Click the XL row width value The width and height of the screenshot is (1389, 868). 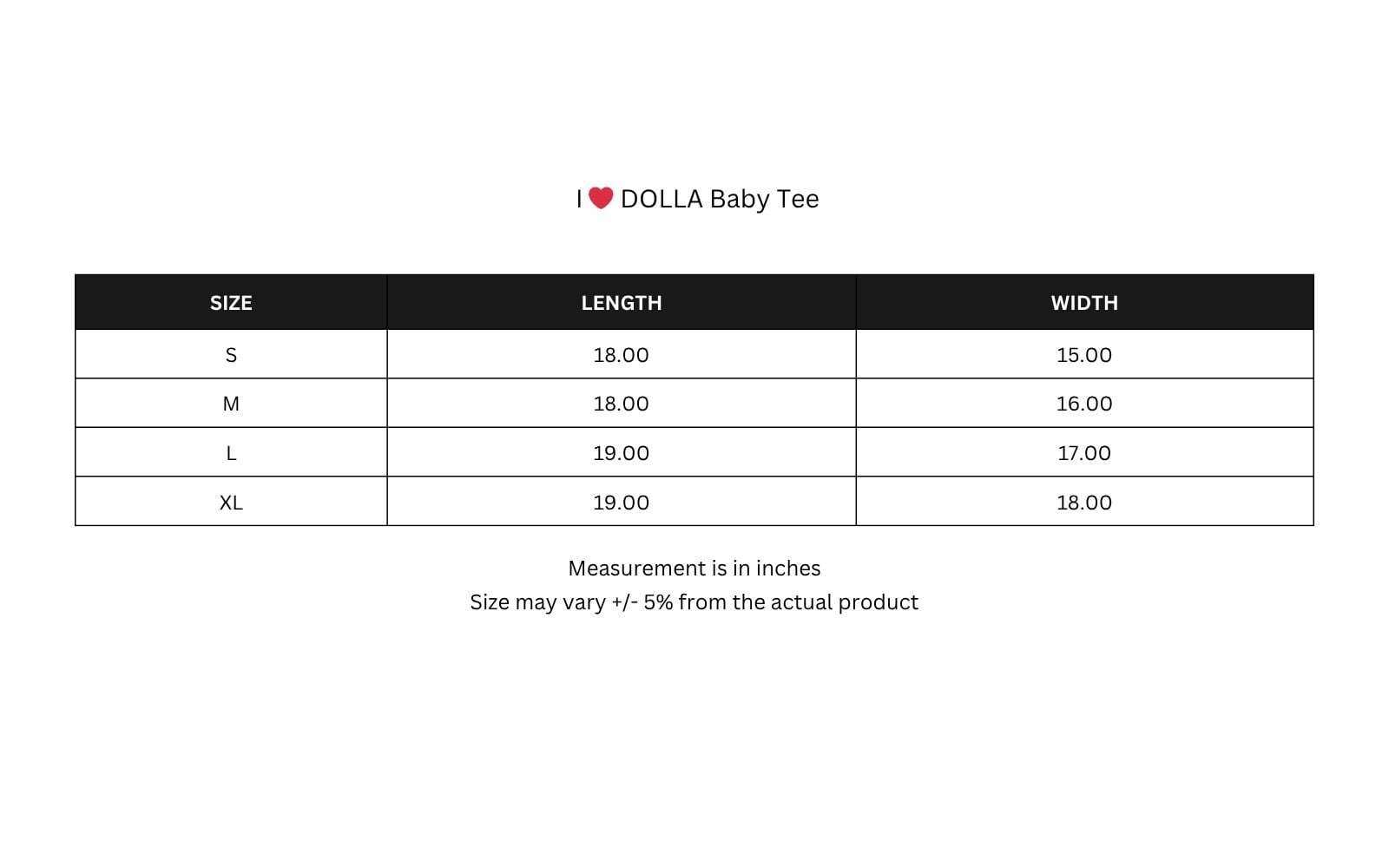1084,503
